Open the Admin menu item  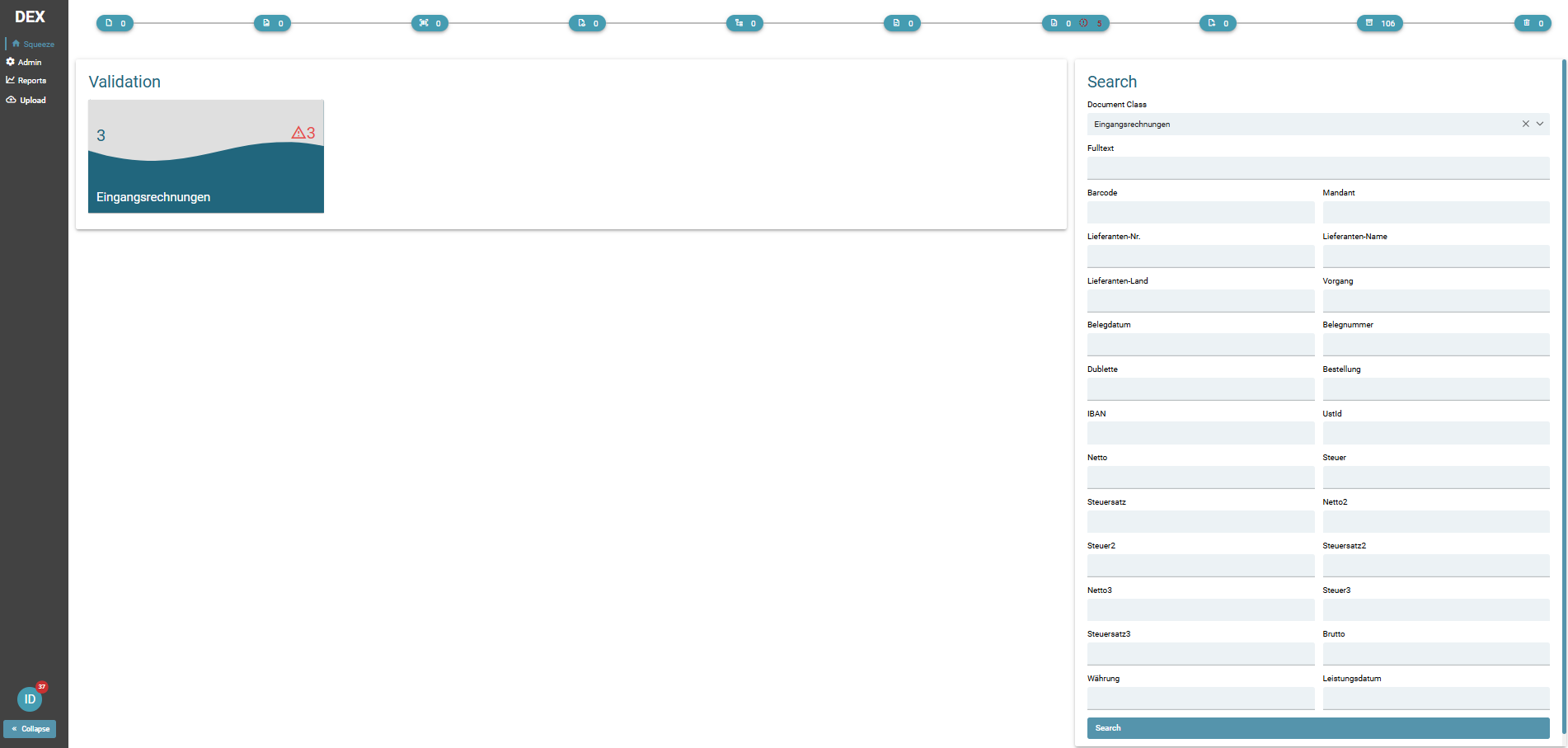coord(29,62)
